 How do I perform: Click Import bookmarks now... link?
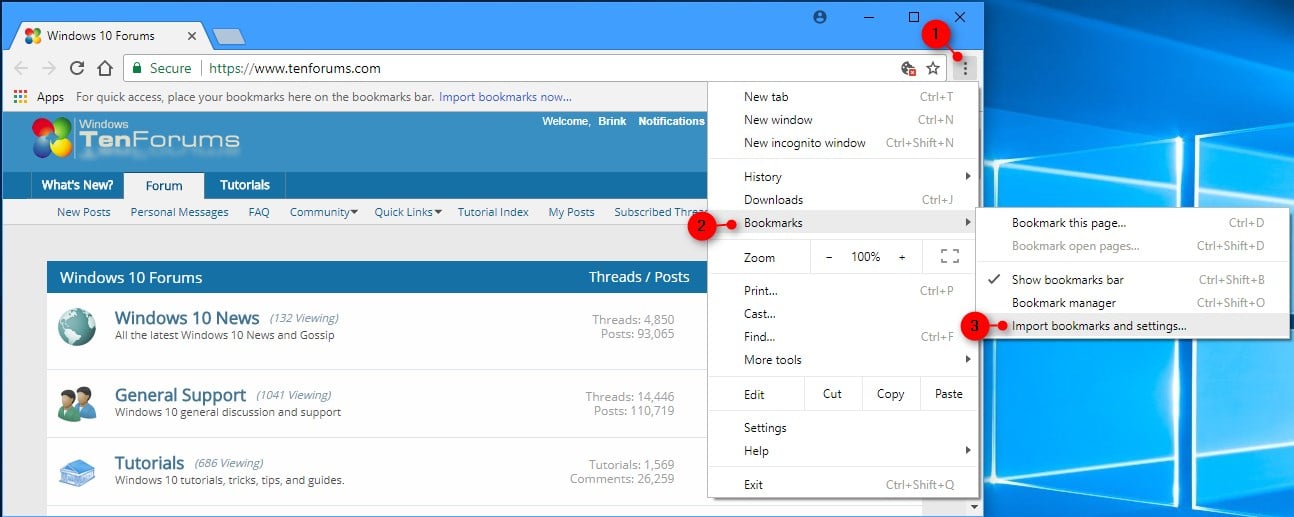[x=505, y=97]
